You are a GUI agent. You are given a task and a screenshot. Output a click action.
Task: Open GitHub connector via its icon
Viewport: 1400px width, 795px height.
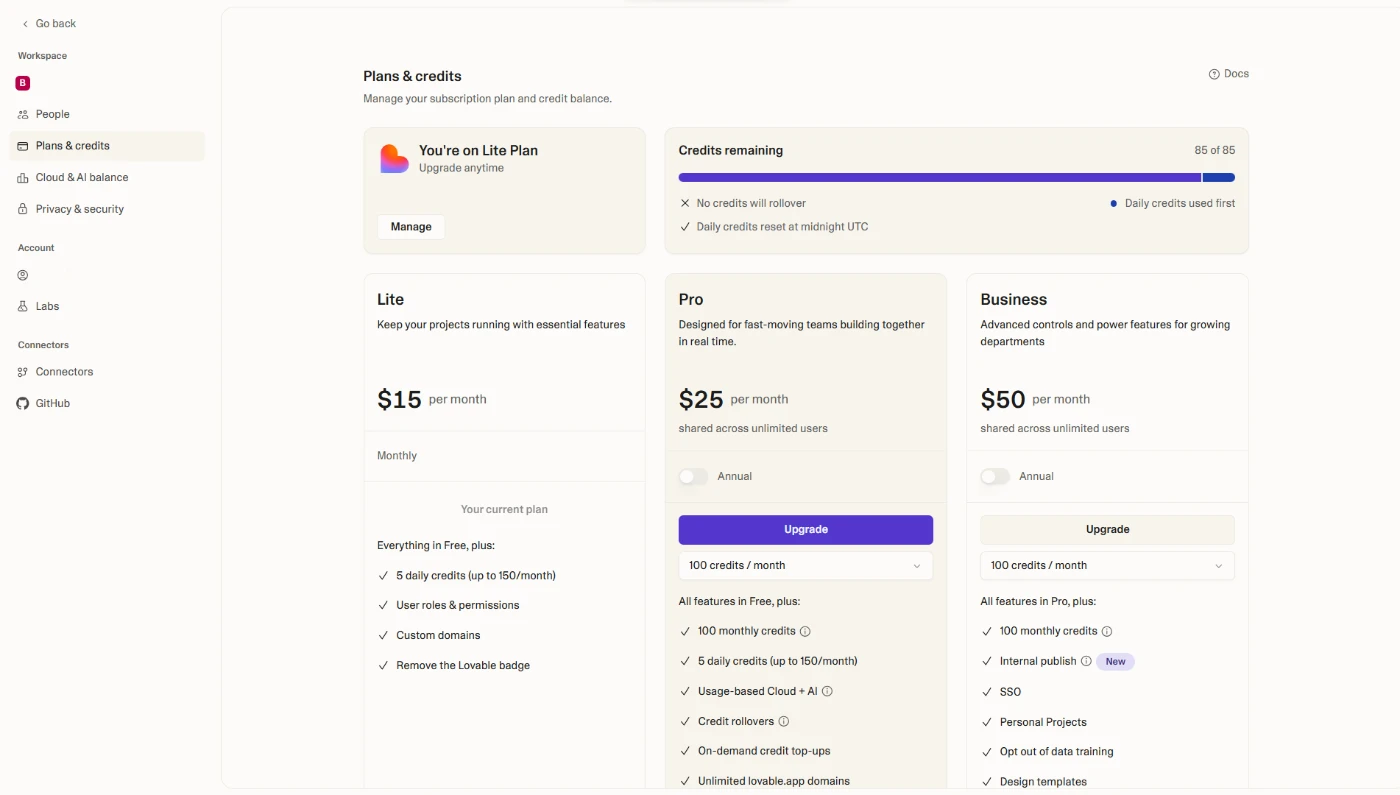[23, 403]
